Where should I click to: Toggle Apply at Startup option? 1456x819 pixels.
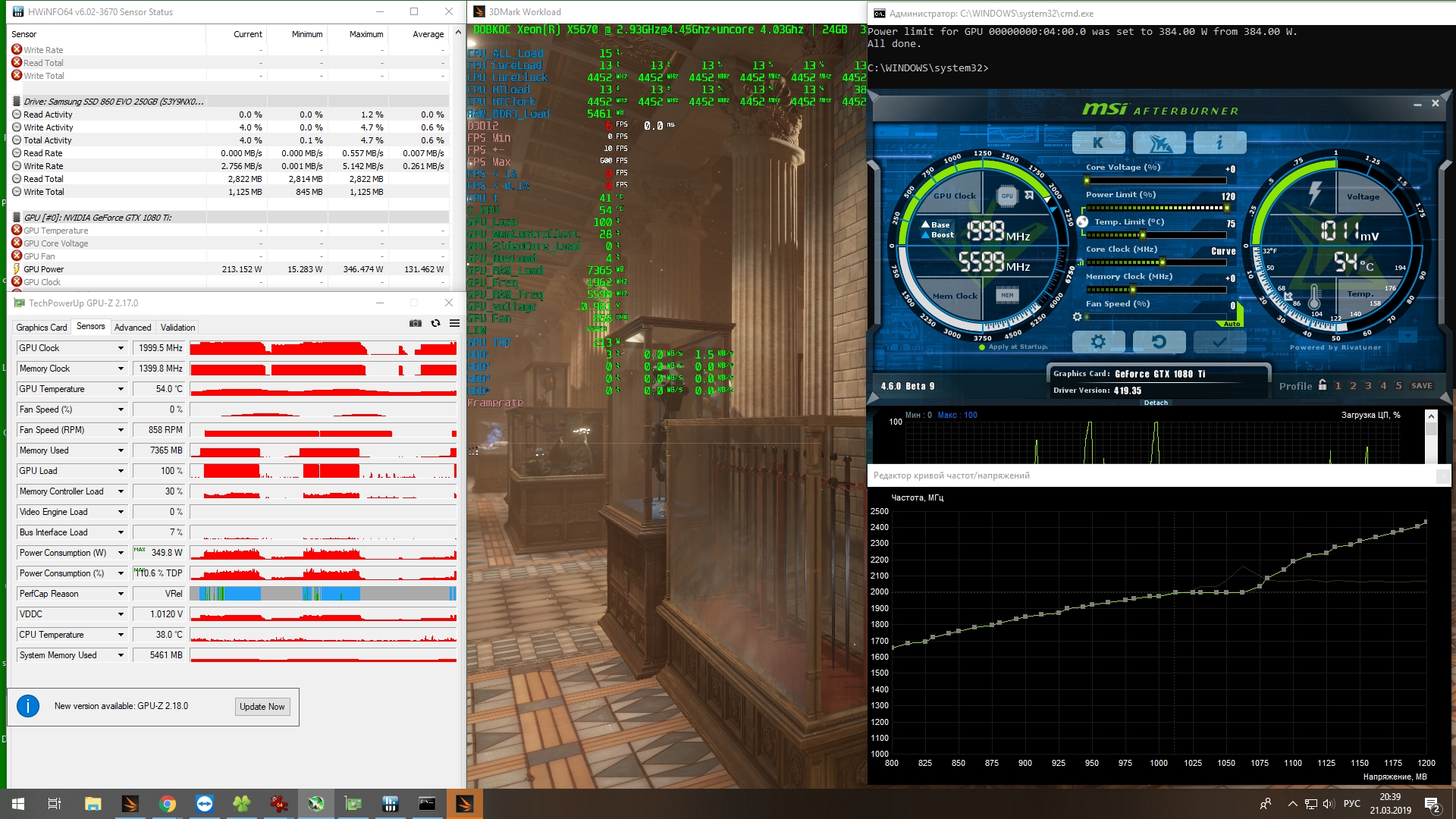[983, 347]
